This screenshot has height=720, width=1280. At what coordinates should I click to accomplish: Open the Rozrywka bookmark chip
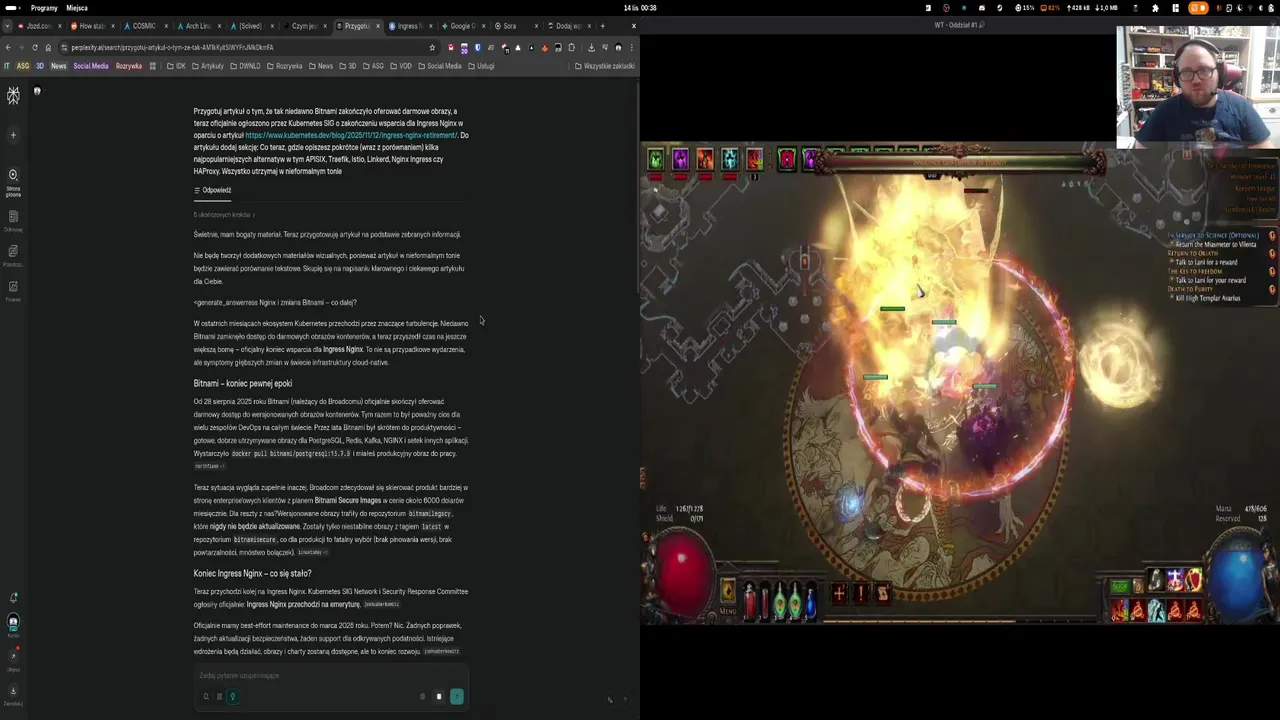coord(129,66)
